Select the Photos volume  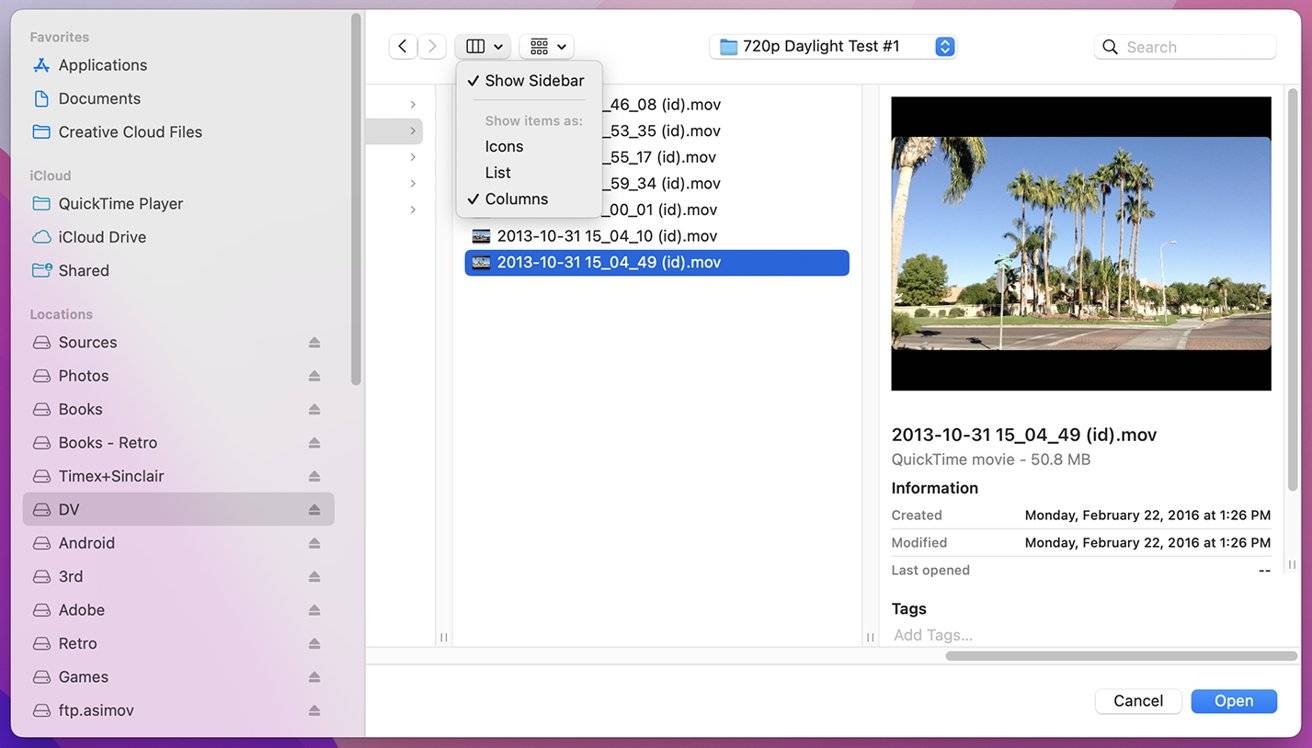[x=179, y=375]
